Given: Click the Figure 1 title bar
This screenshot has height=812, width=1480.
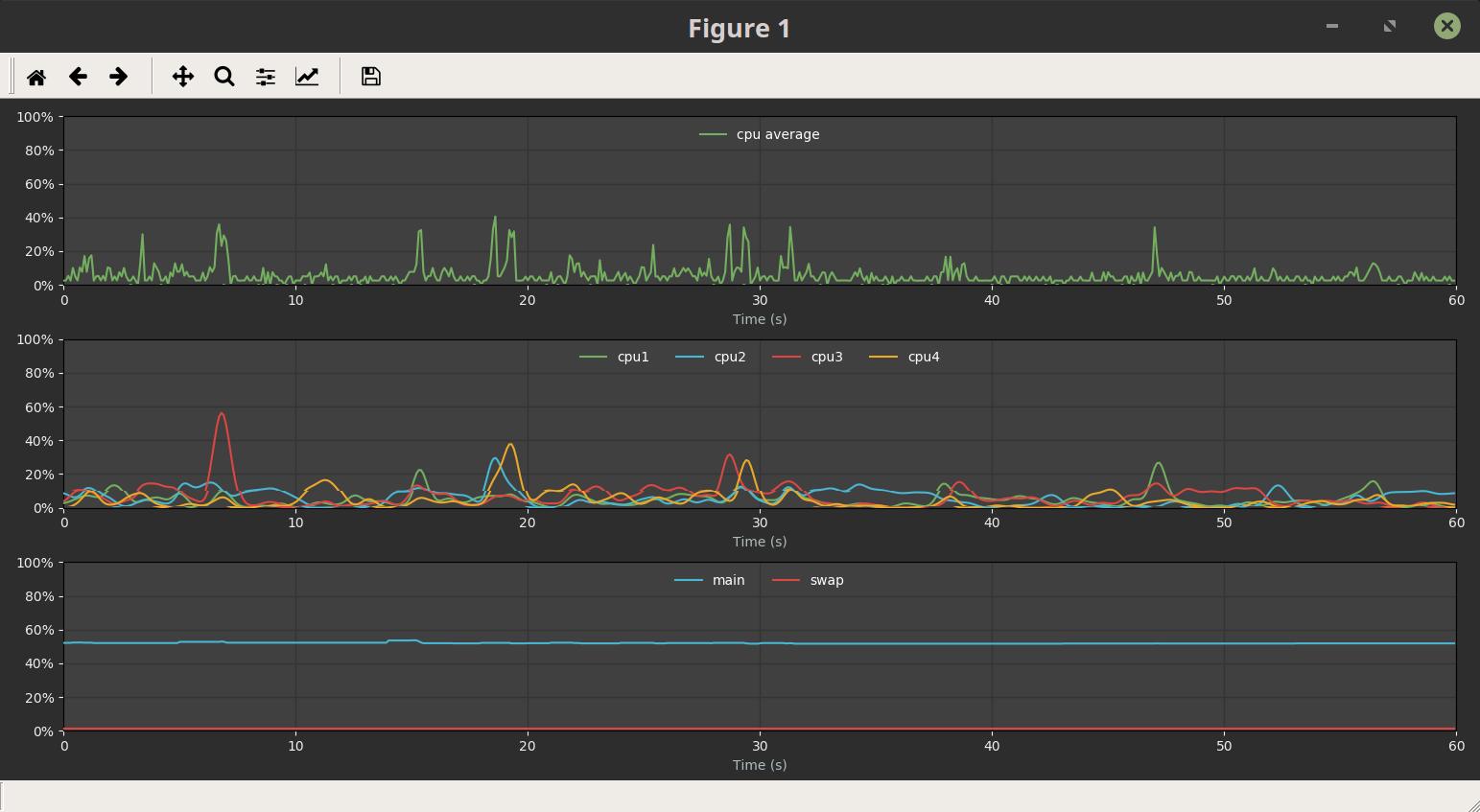Looking at the screenshot, I should coord(739,27).
